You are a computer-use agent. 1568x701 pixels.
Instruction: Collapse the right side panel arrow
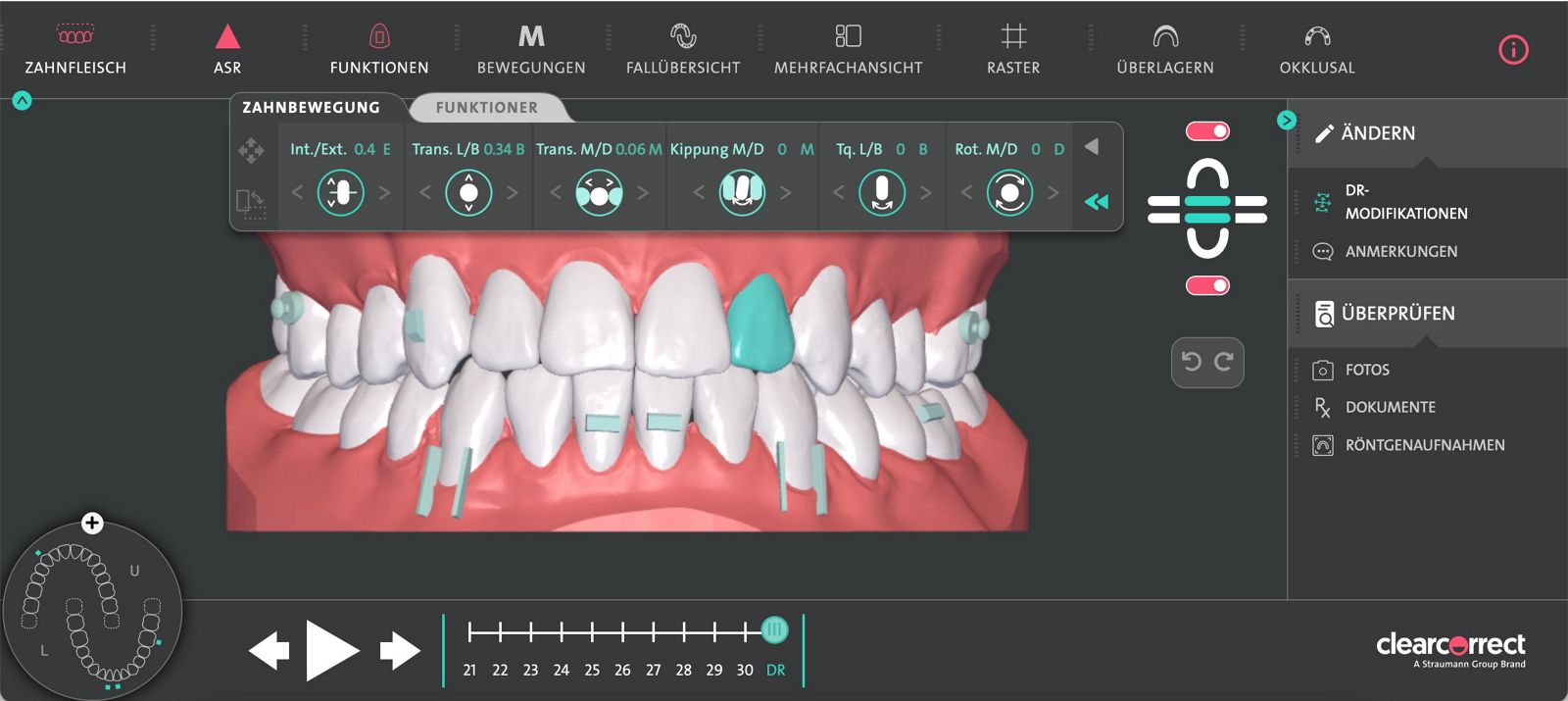click(x=1287, y=120)
